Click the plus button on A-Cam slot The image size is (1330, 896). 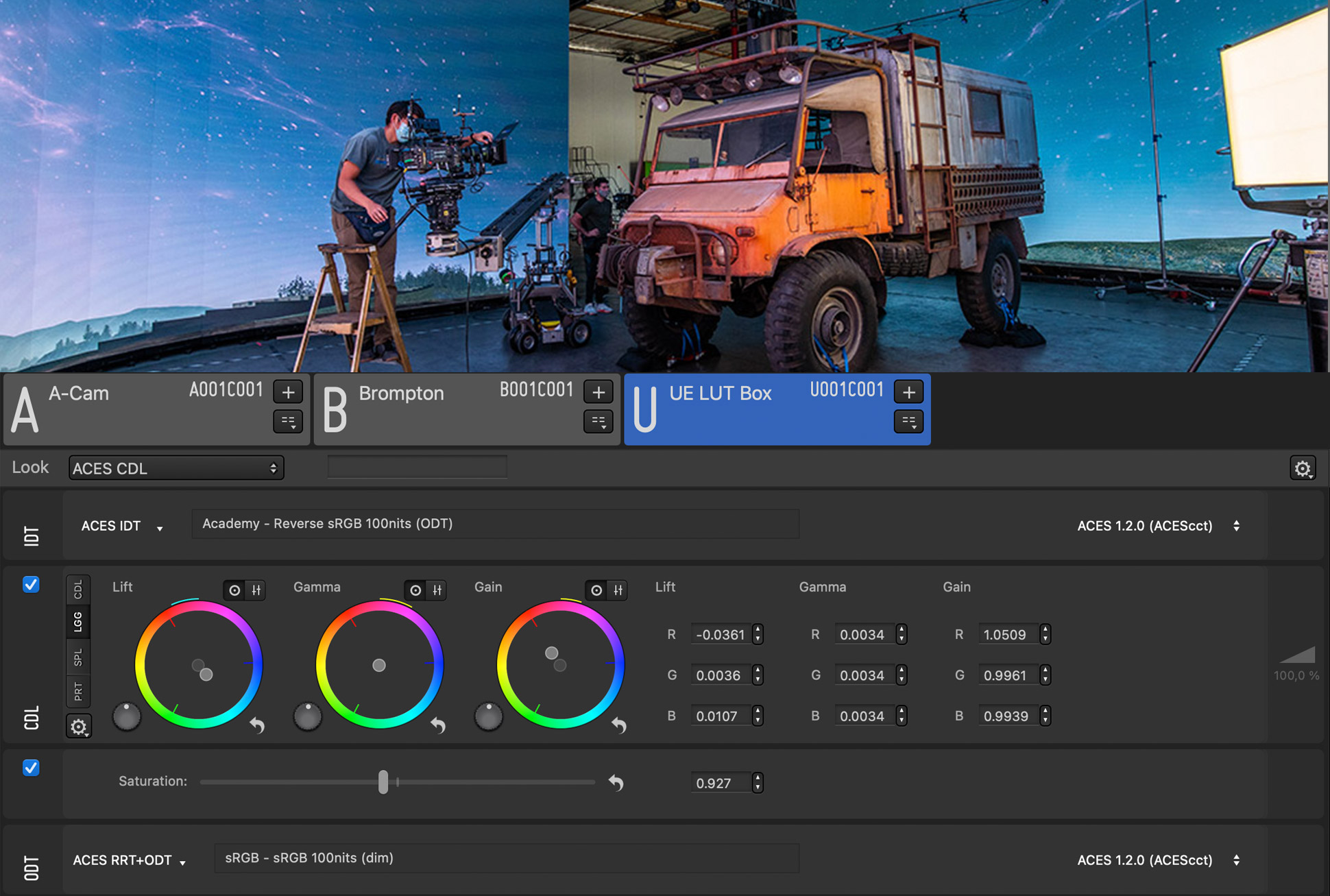288,392
